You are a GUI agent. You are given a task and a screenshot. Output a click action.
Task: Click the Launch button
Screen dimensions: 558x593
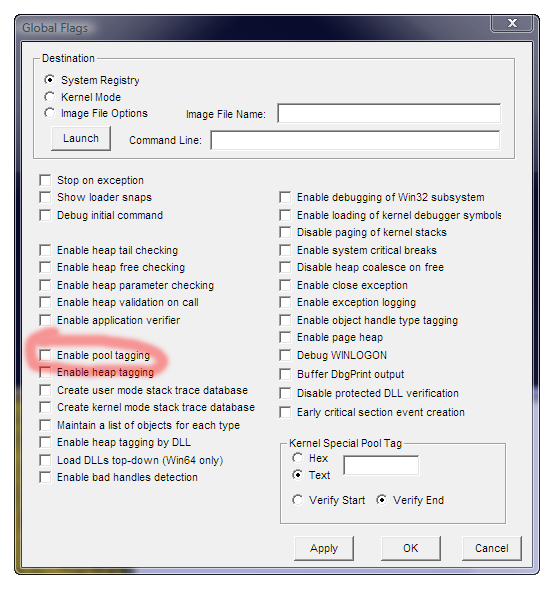click(81, 138)
